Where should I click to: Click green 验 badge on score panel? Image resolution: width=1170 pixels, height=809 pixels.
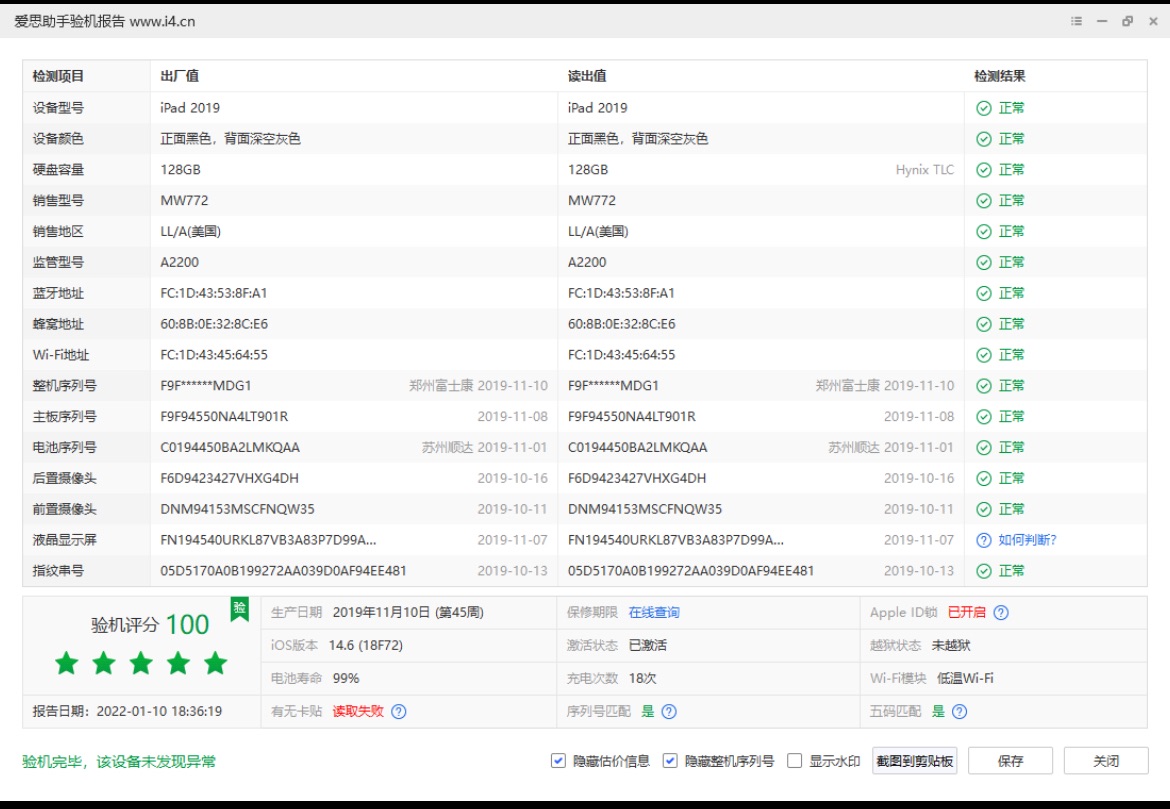tap(239, 609)
